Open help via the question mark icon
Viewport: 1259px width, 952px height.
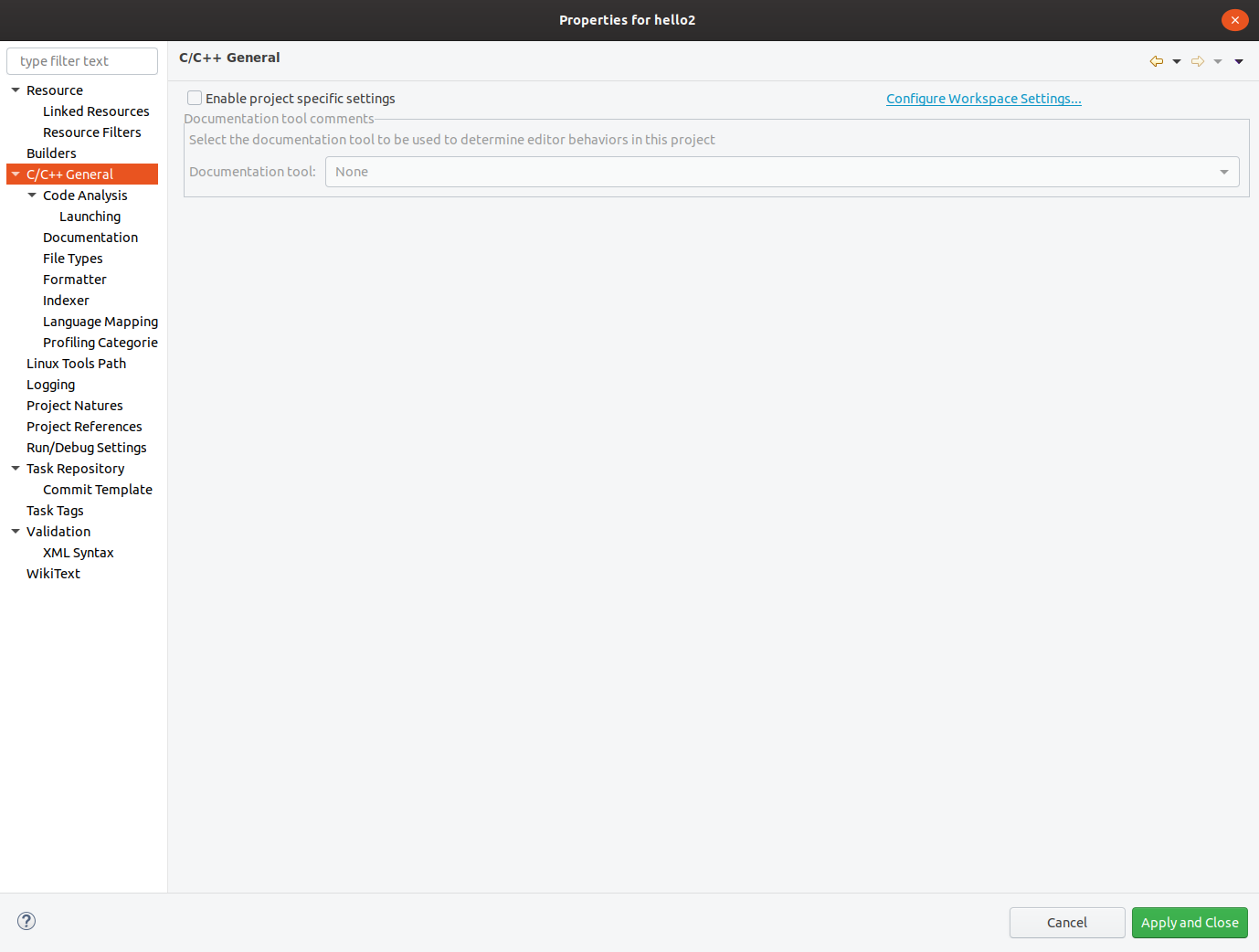tap(26, 921)
